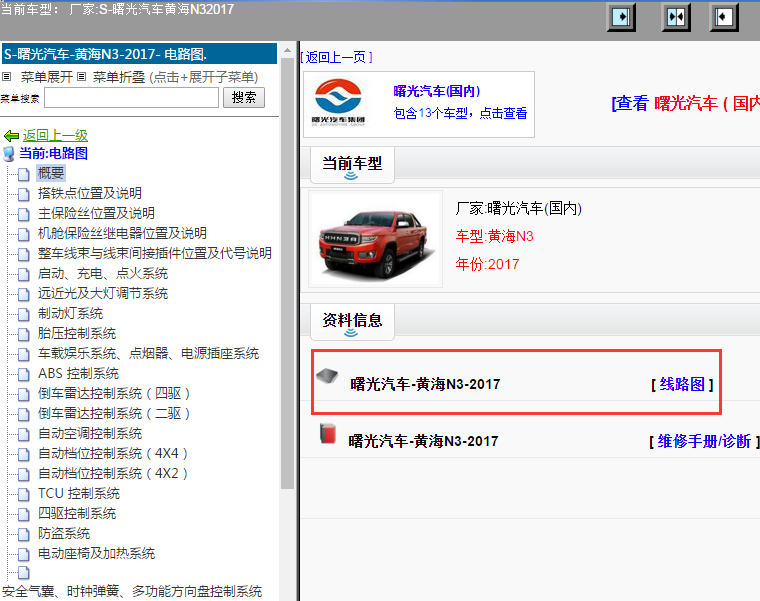Click the green back arrow icon
The width and height of the screenshot is (760, 601).
(x=11, y=136)
